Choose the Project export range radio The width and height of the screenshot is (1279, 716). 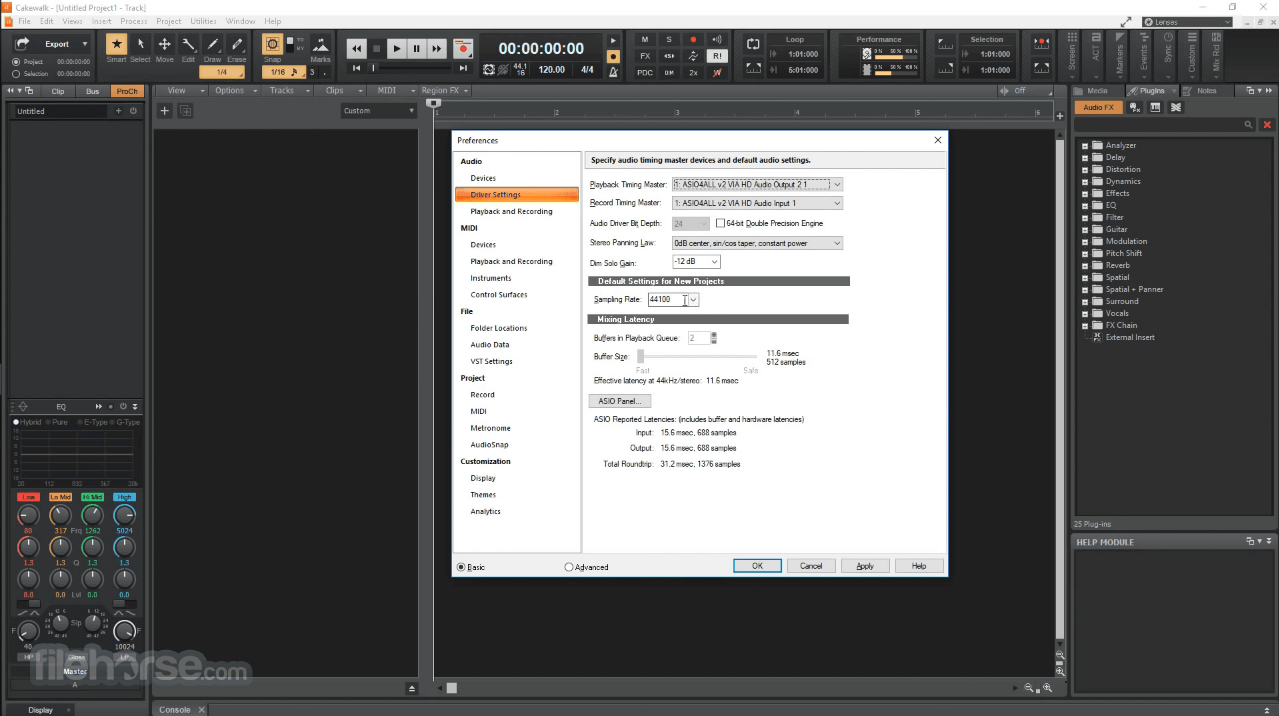click(x=16, y=62)
